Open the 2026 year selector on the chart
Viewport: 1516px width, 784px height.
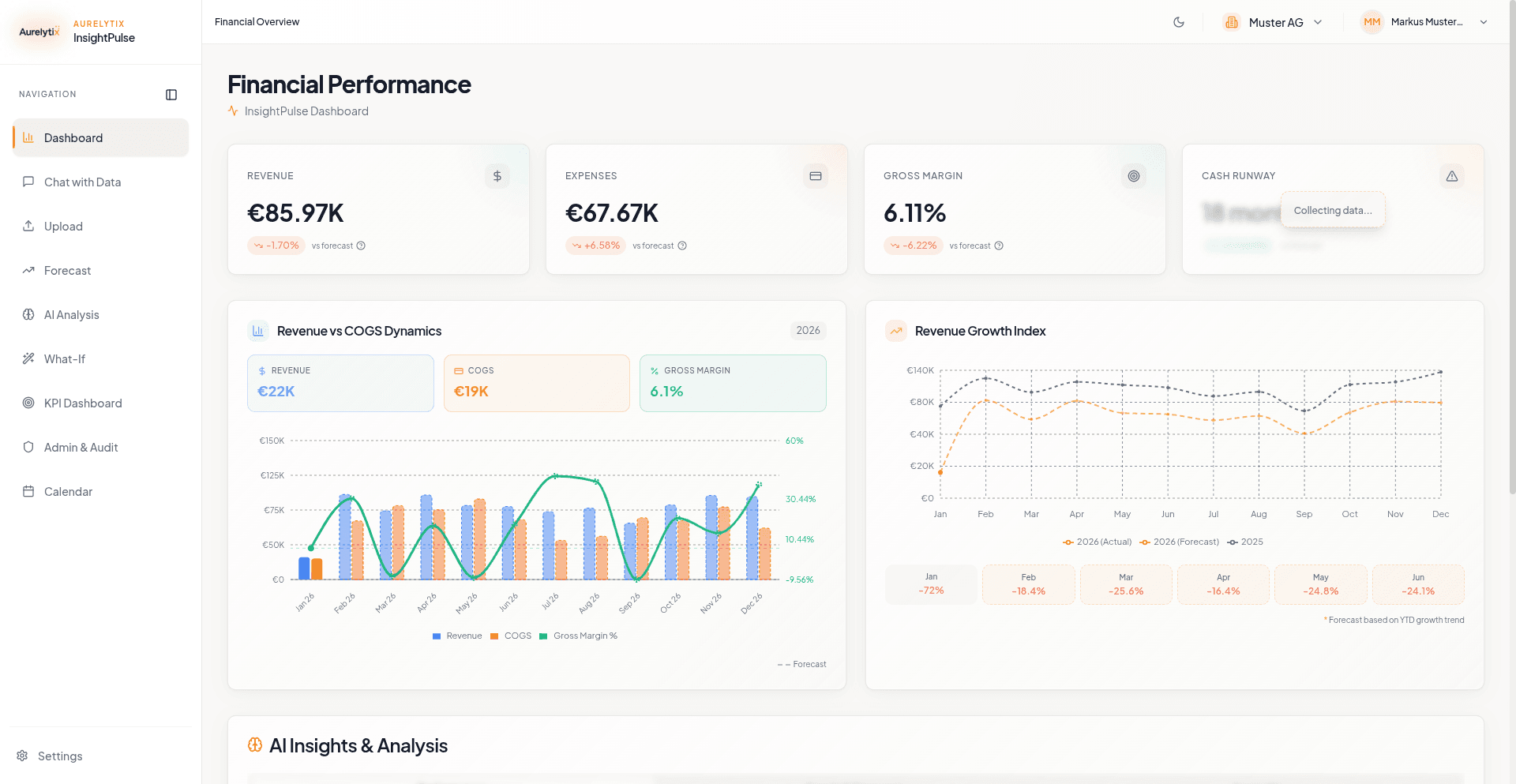[x=808, y=331]
